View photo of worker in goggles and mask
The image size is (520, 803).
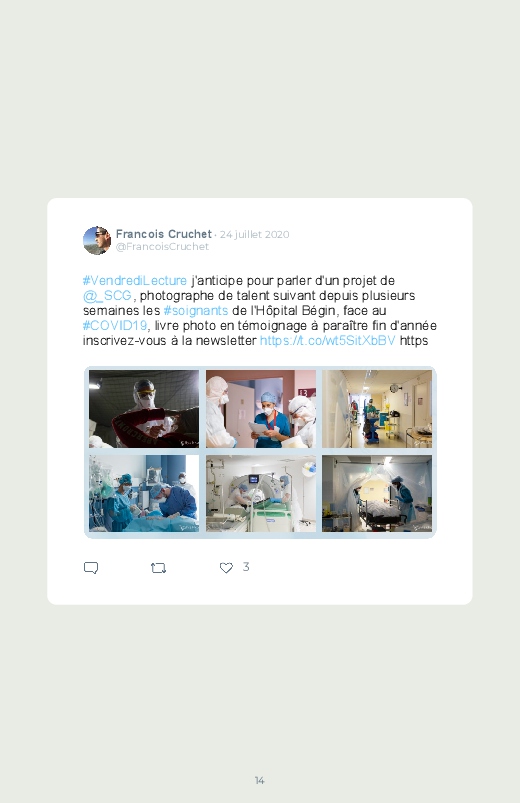point(144,409)
